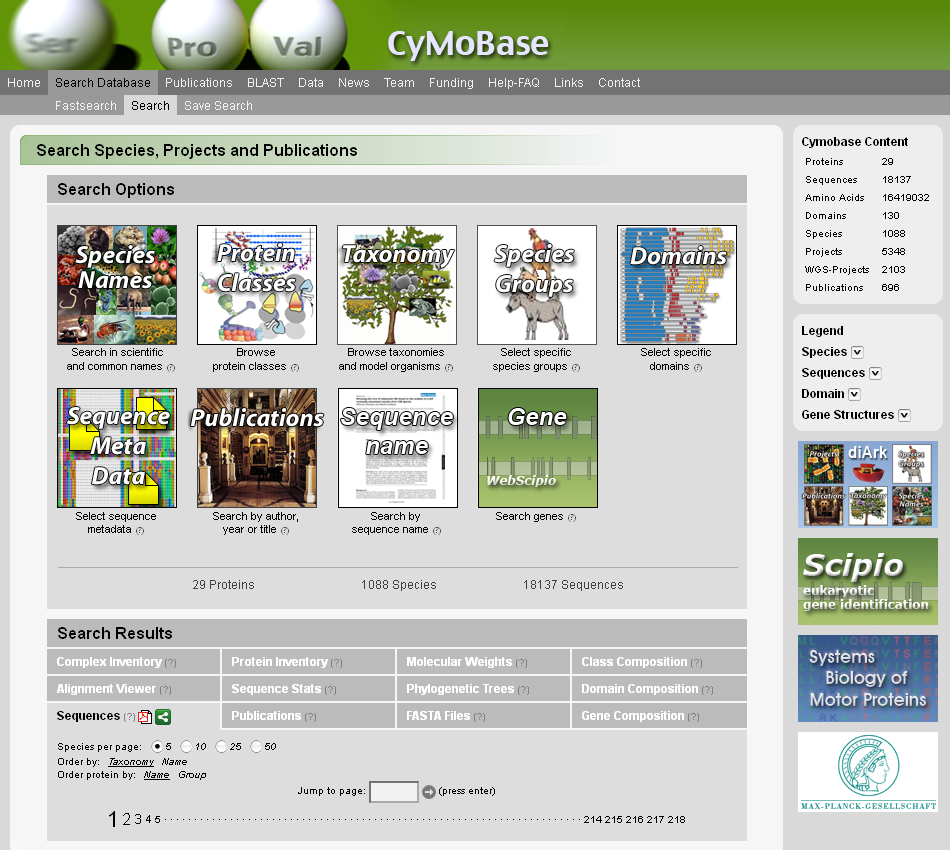The image size is (950, 850).
Task: Expand the Domain legend
Action: (854, 394)
